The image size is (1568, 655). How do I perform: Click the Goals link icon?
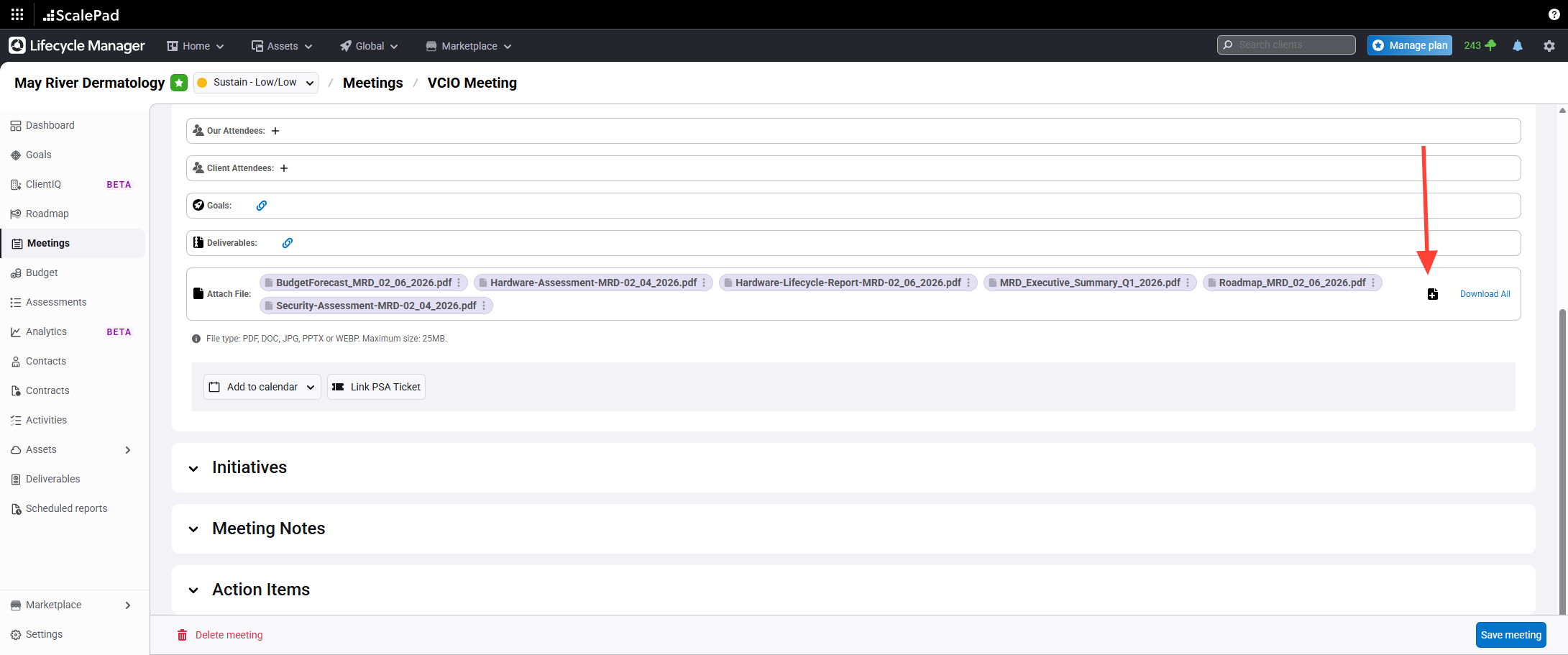262,206
